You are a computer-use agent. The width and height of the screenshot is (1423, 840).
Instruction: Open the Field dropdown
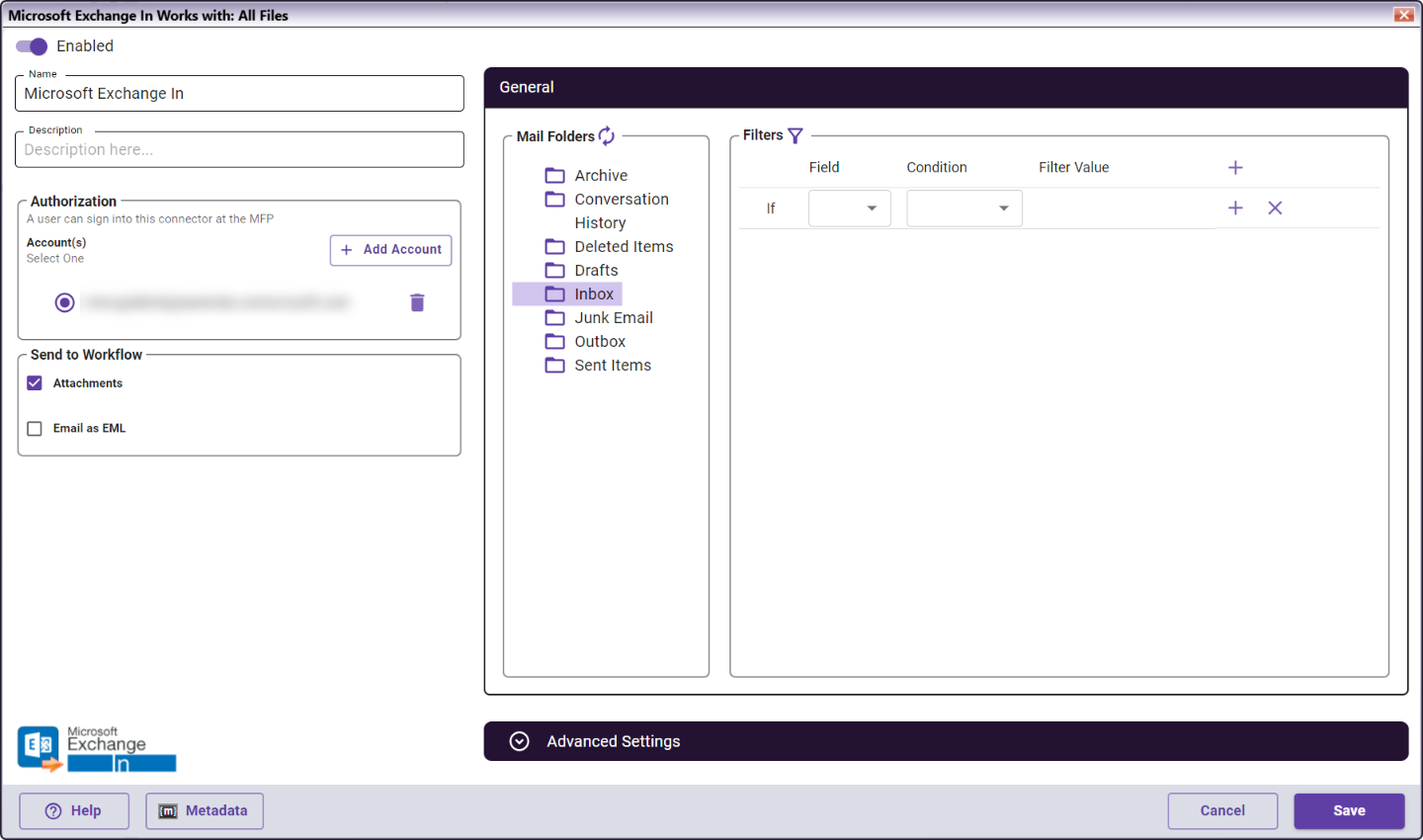(850, 209)
